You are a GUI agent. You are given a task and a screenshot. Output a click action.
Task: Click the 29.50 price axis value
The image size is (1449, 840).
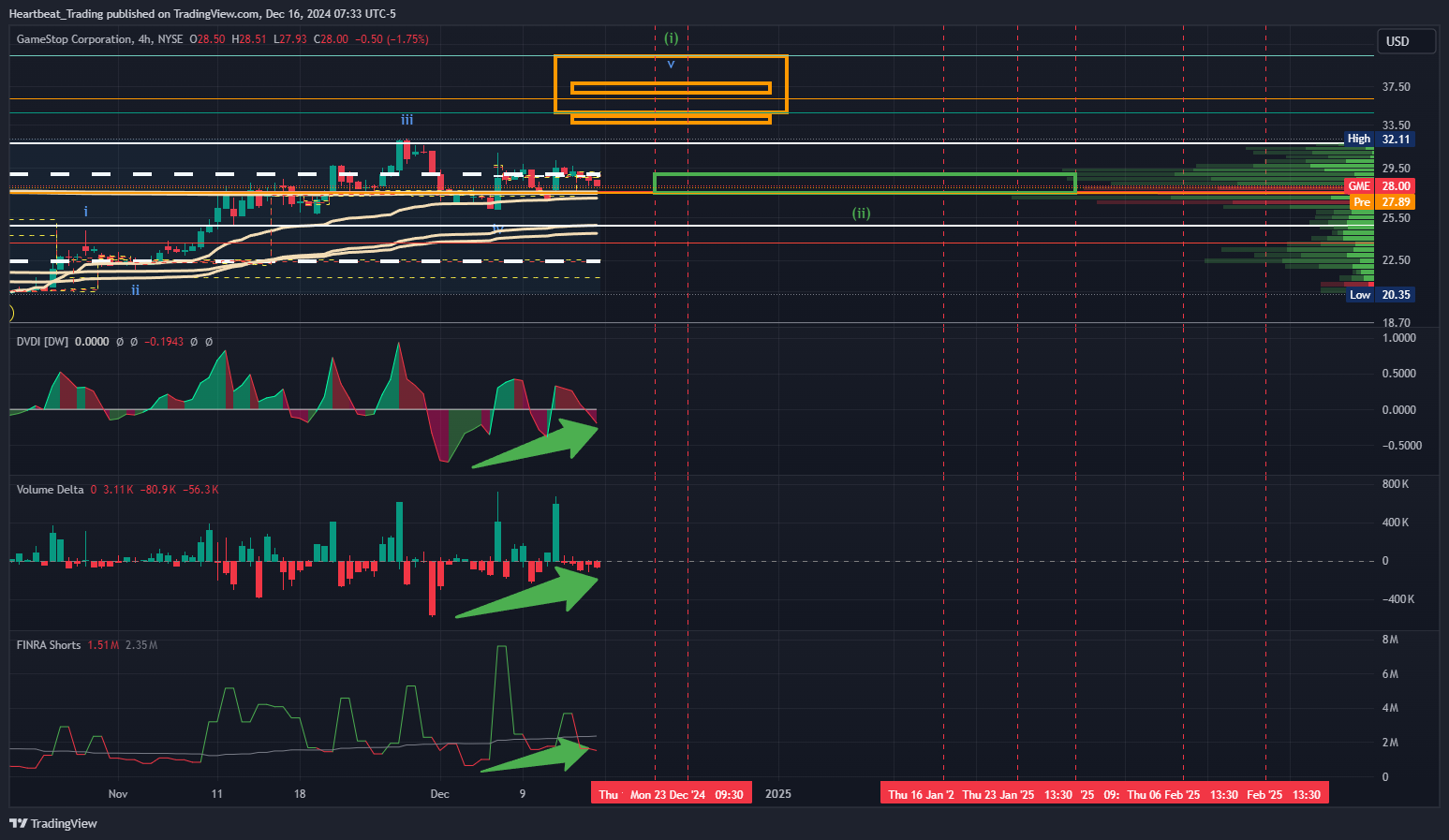(1397, 169)
